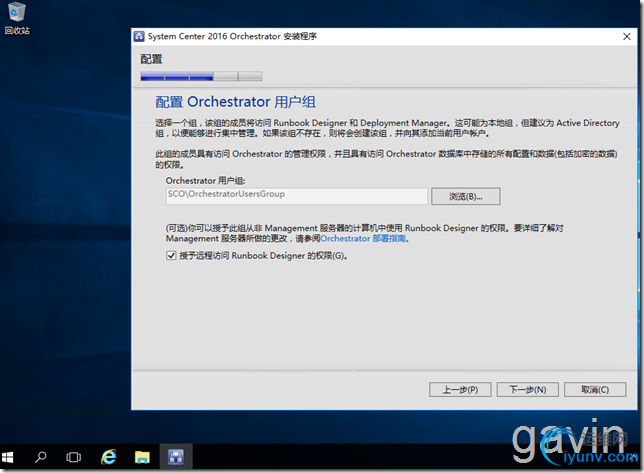
Task: Cancel setup with 取消(C) button
Action: tap(595, 390)
